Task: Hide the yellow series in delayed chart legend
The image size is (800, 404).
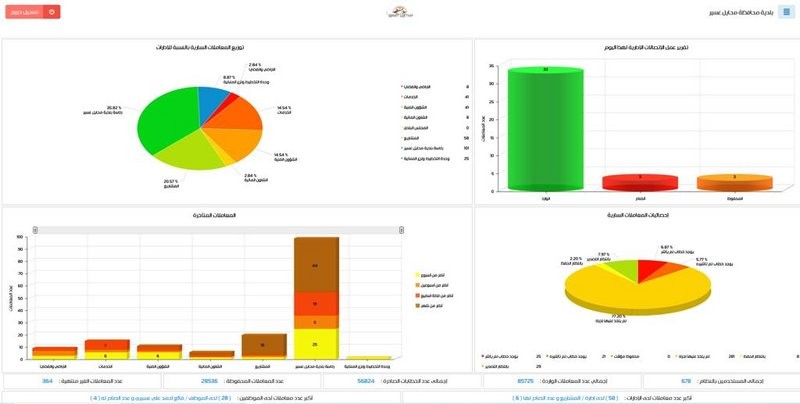Action: [431, 273]
